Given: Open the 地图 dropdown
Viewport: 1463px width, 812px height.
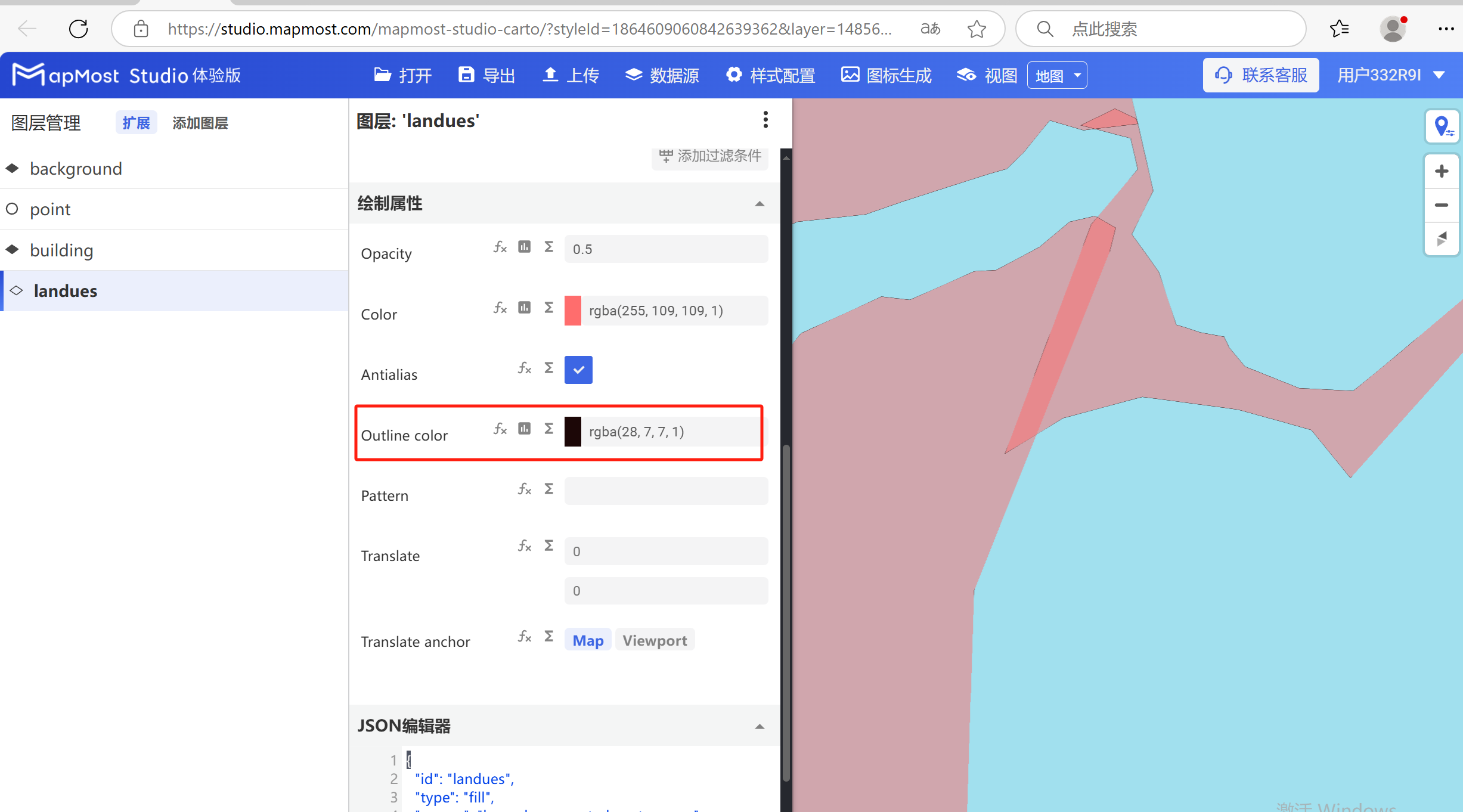Looking at the screenshot, I should (x=1056, y=75).
